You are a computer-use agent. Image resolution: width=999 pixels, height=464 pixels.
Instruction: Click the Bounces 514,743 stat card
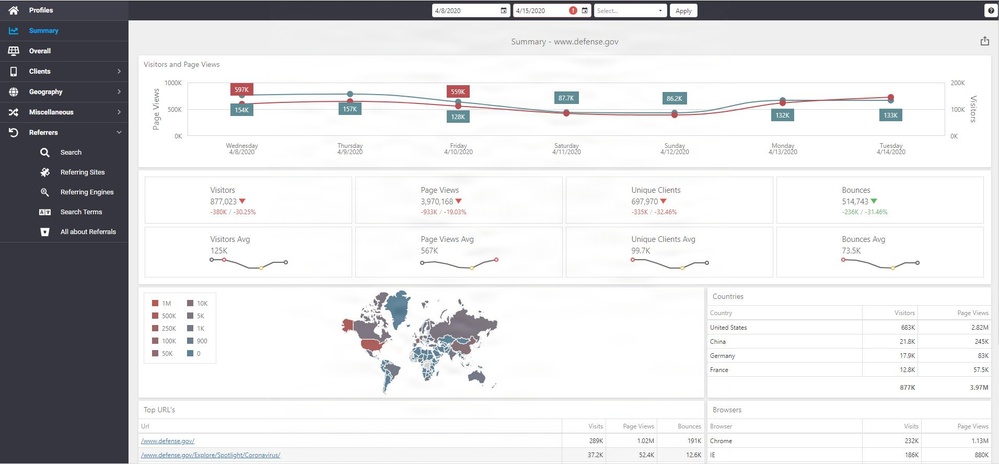(x=880, y=200)
